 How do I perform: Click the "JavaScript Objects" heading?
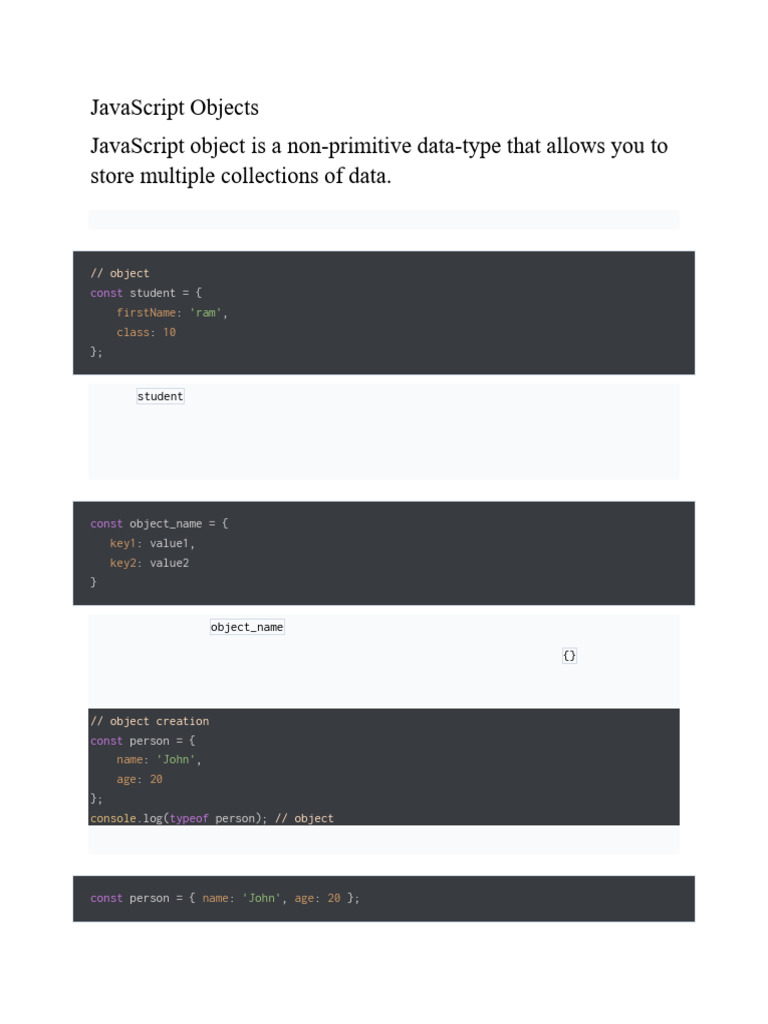[174, 107]
